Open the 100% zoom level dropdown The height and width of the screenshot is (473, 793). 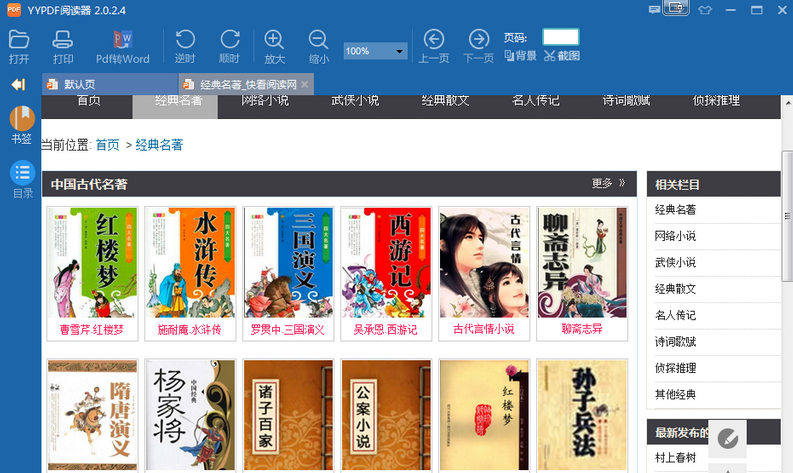tap(375, 51)
